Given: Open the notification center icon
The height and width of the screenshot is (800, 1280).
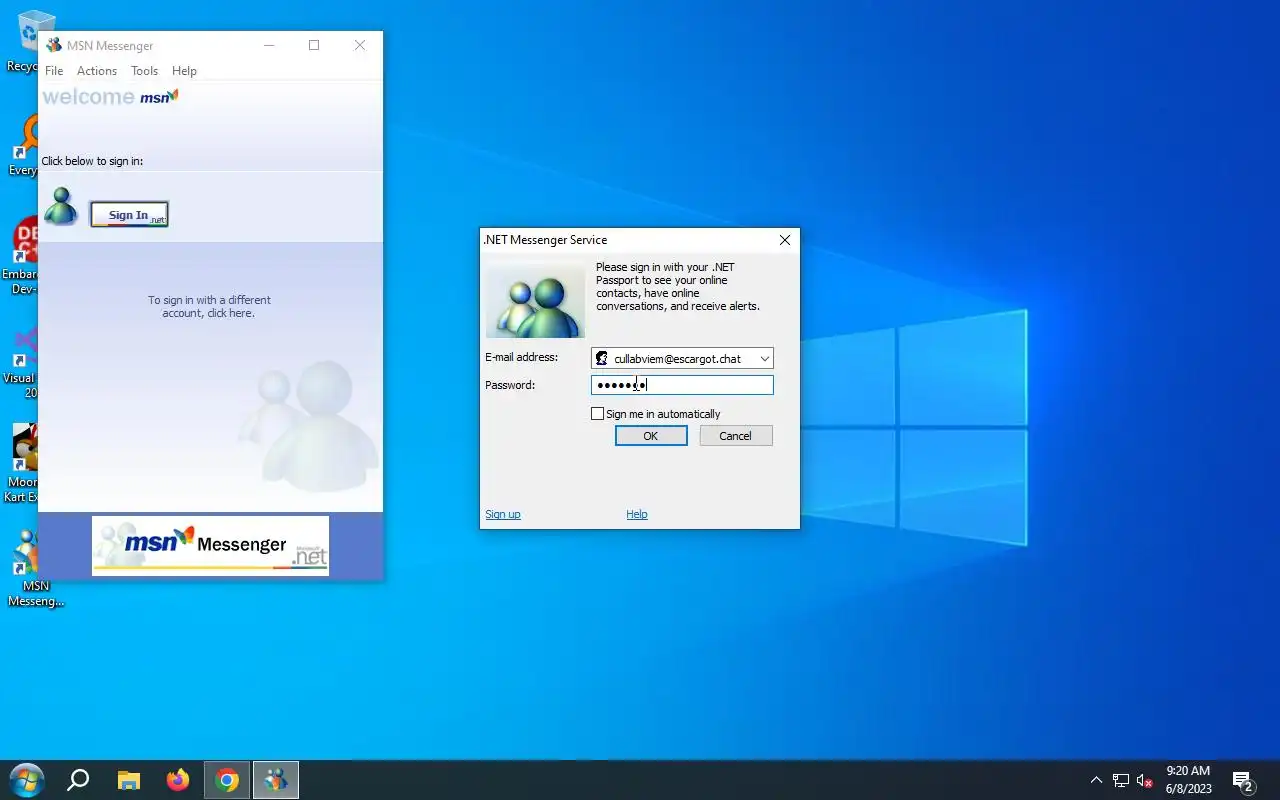Looking at the screenshot, I should coord(1243,780).
